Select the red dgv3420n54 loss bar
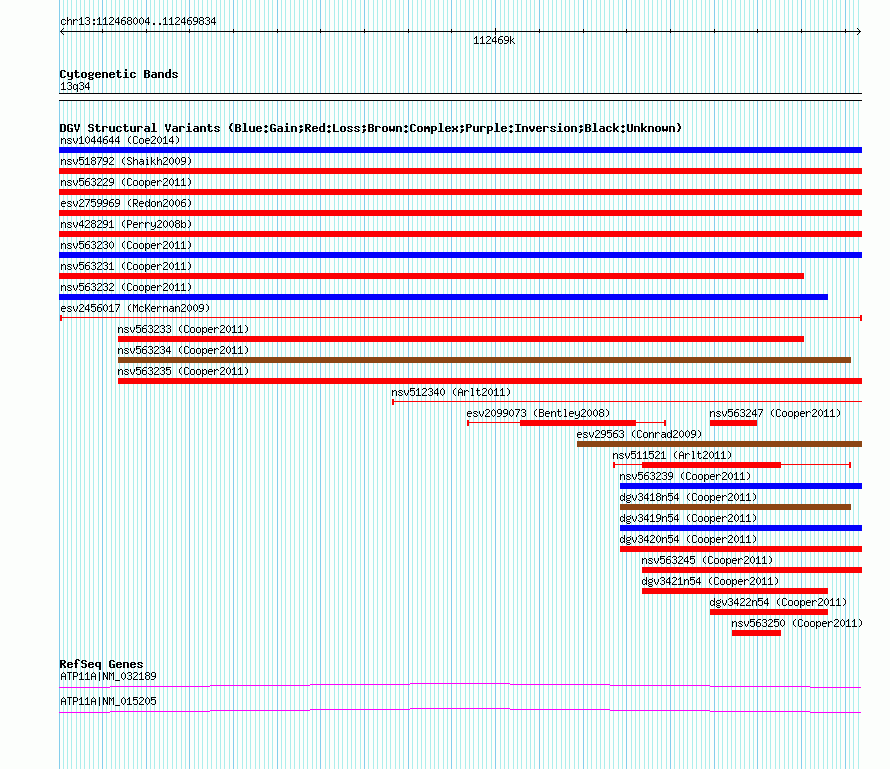 [741, 549]
